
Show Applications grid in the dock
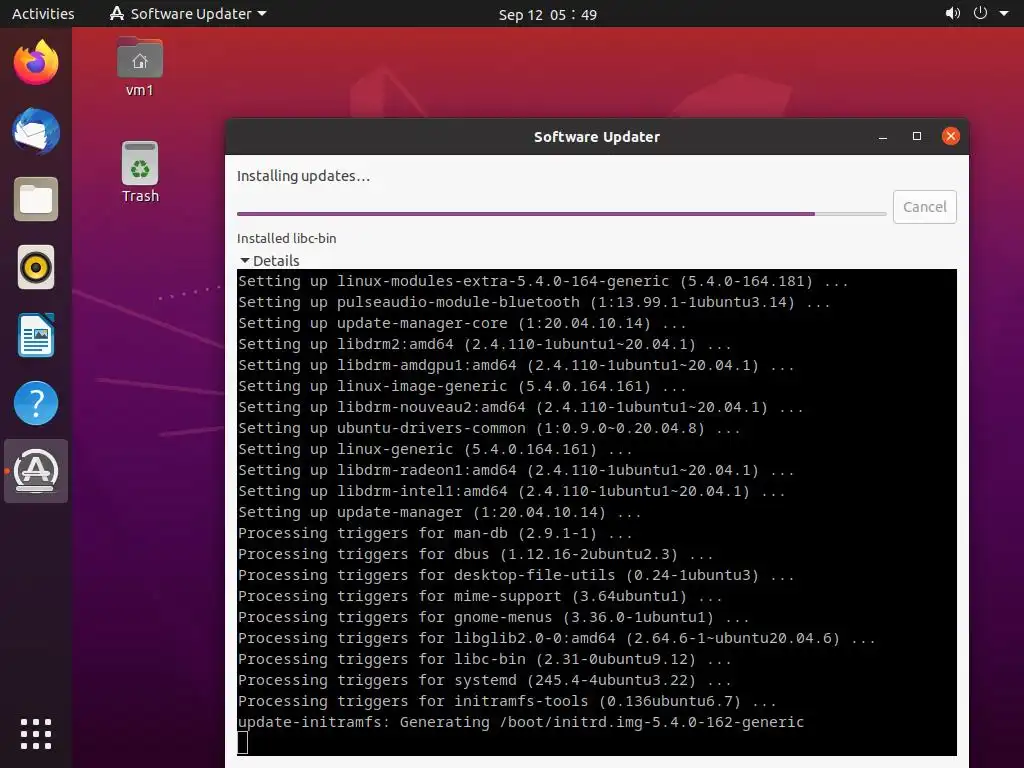click(x=36, y=734)
